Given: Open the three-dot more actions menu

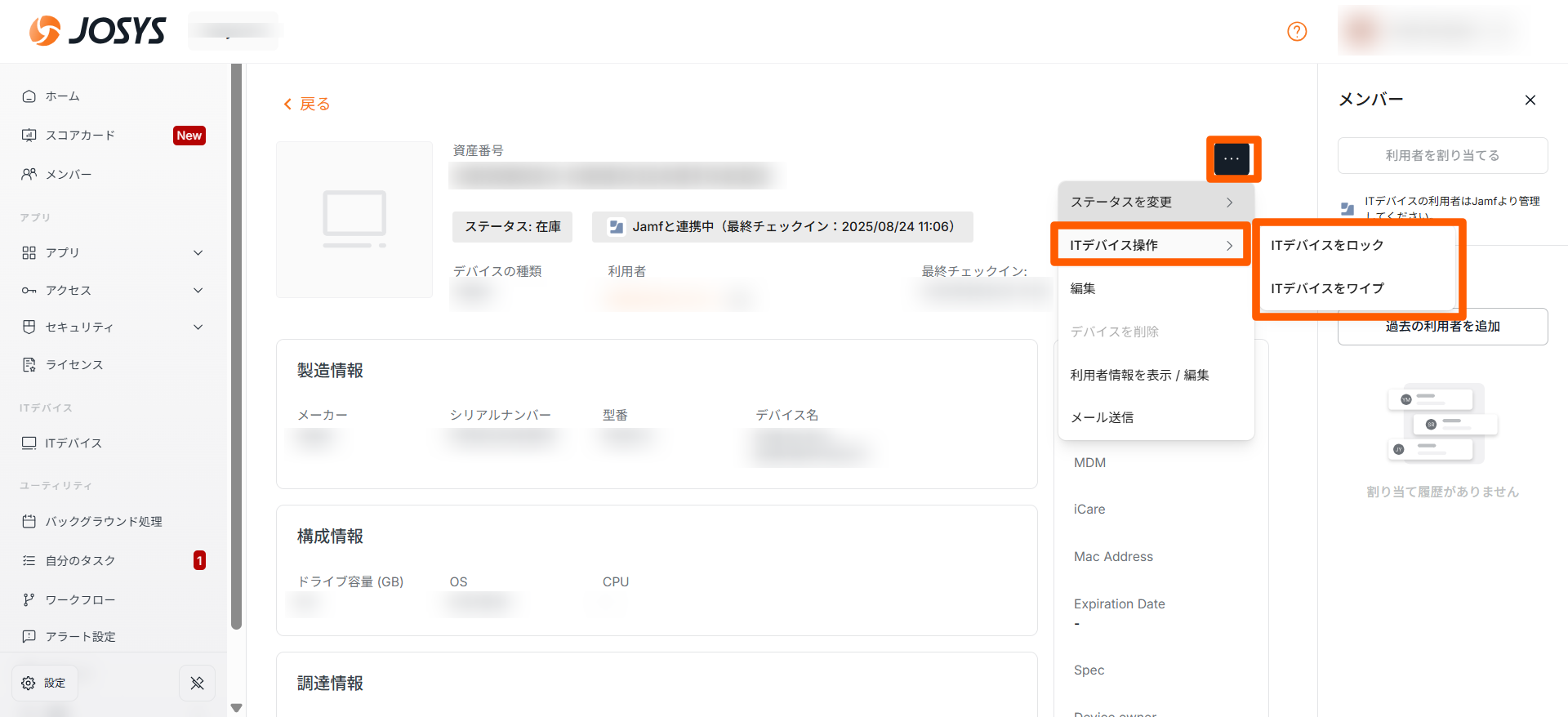Looking at the screenshot, I should tap(1232, 158).
